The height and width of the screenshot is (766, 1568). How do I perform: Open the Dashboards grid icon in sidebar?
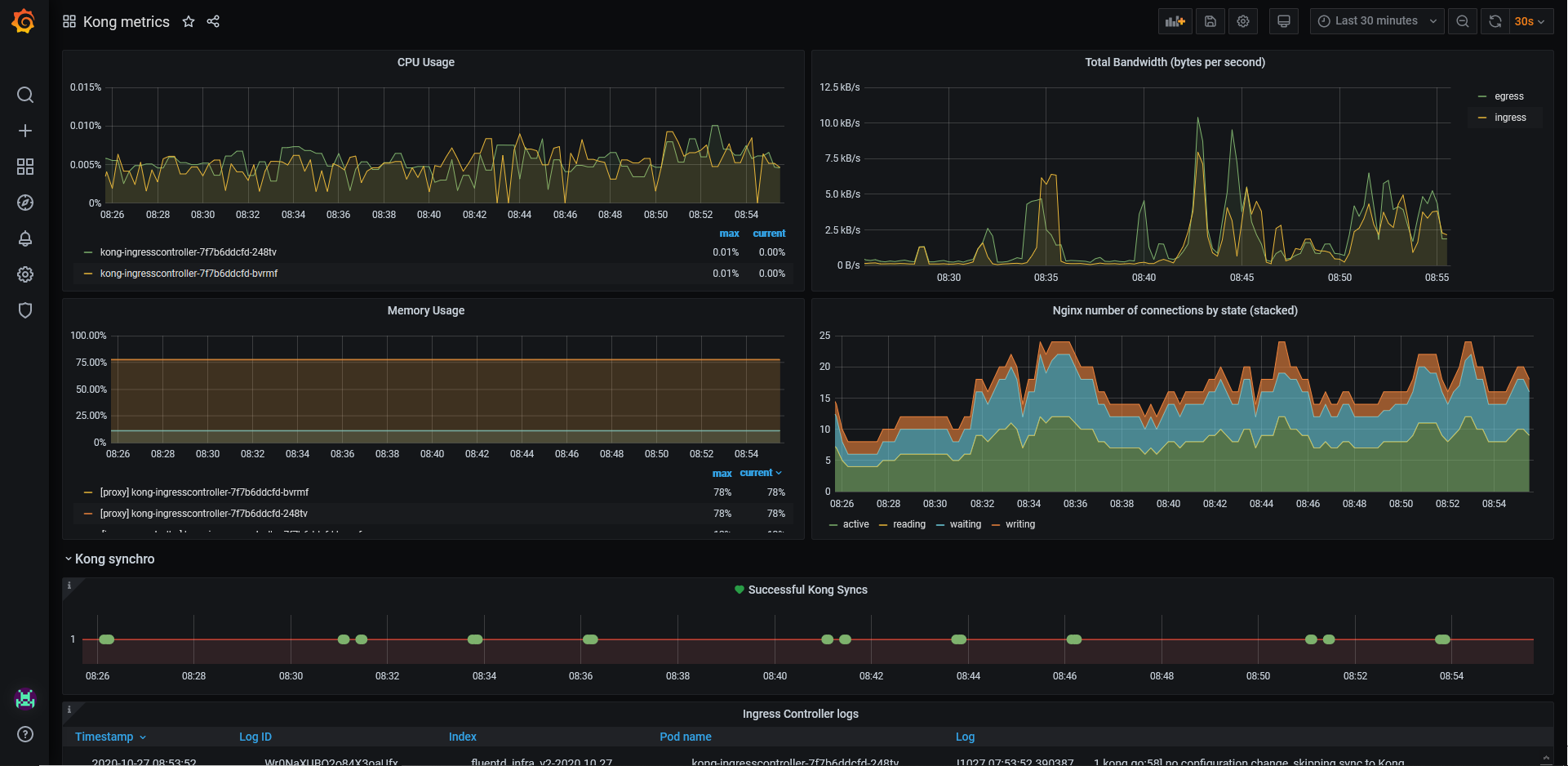pyautogui.click(x=25, y=167)
